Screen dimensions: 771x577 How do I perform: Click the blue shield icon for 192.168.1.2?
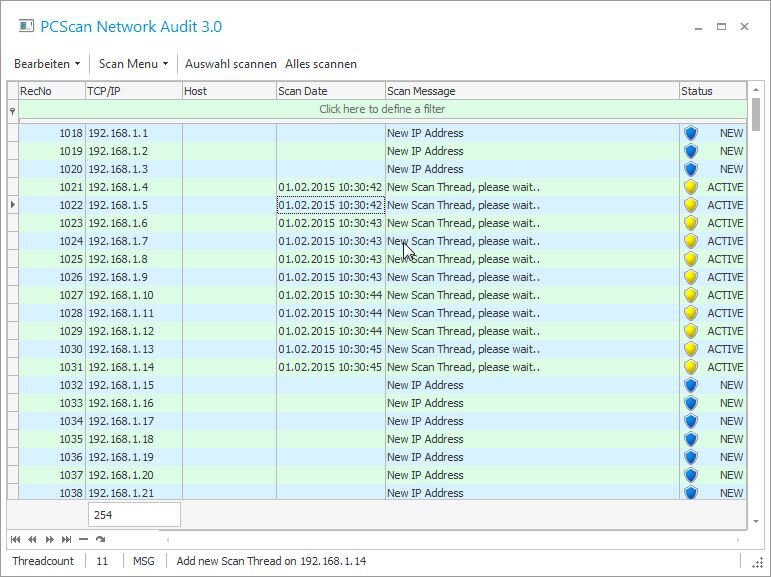(x=691, y=151)
